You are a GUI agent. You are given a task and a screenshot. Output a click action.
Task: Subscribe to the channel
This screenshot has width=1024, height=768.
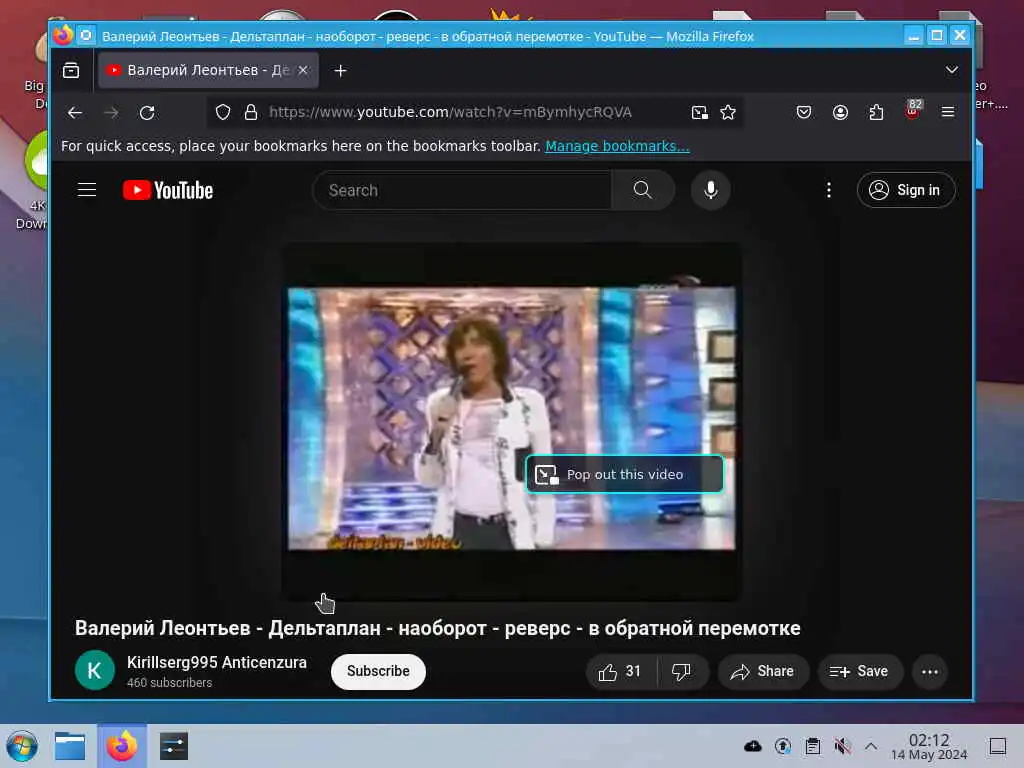(378, 671)
